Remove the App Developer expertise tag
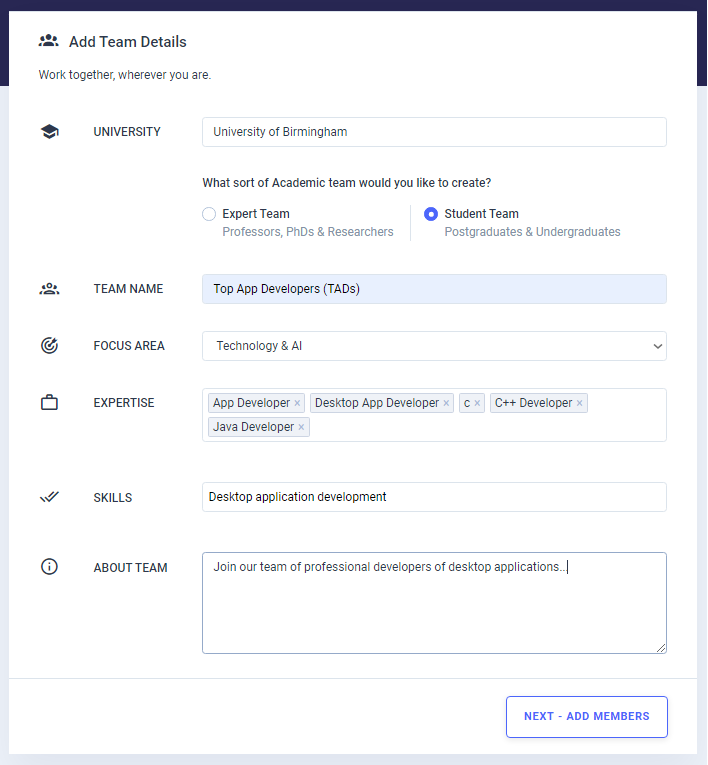The image size is (708, 765). (297, 403)
